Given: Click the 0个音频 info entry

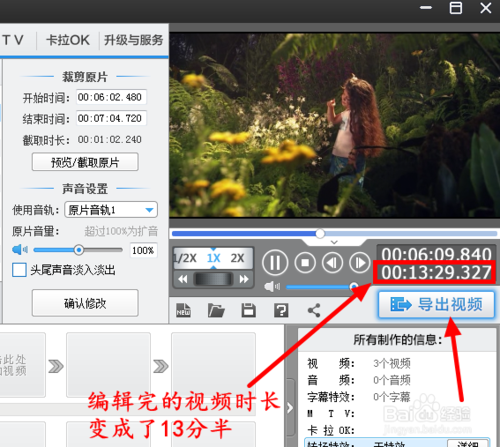Looking at the screenshot, I should pyautogui.click(x=392, y=380).
